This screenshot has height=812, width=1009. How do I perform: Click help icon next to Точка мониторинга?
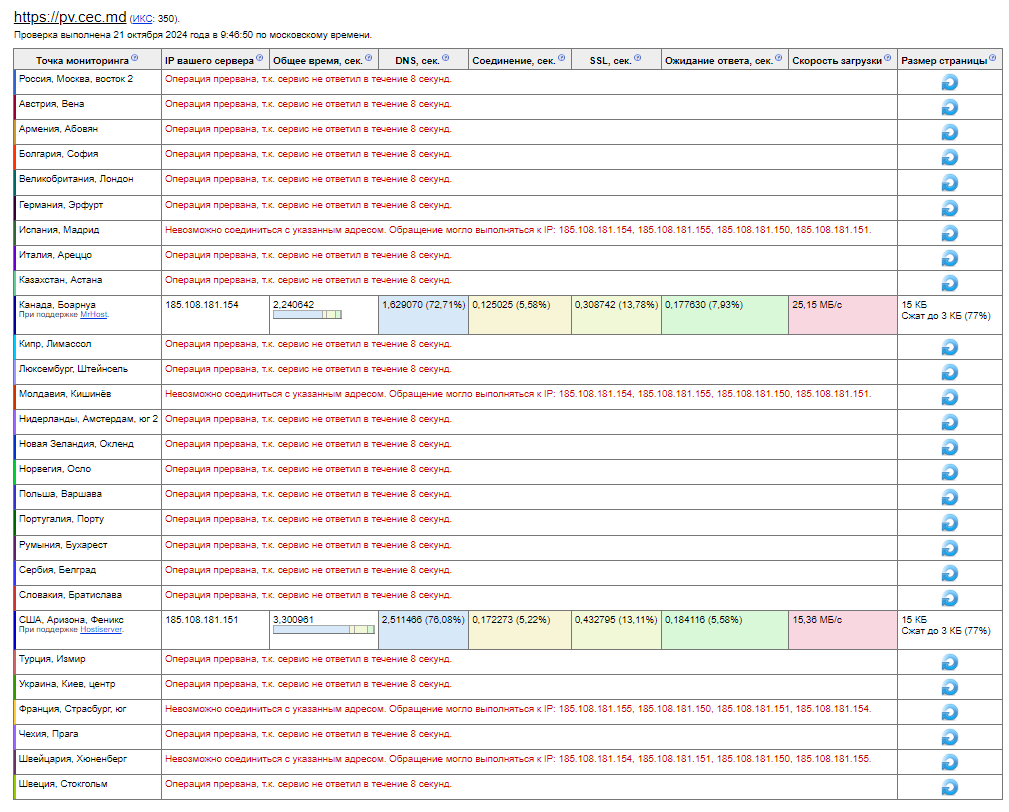click(134, 58)
